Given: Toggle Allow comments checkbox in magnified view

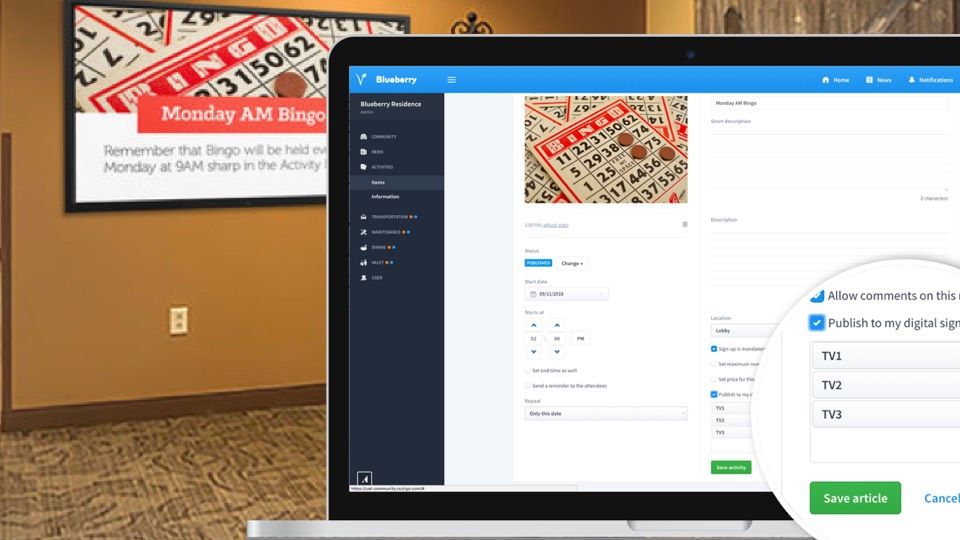Looking at the screenshot, I should 817,296.
